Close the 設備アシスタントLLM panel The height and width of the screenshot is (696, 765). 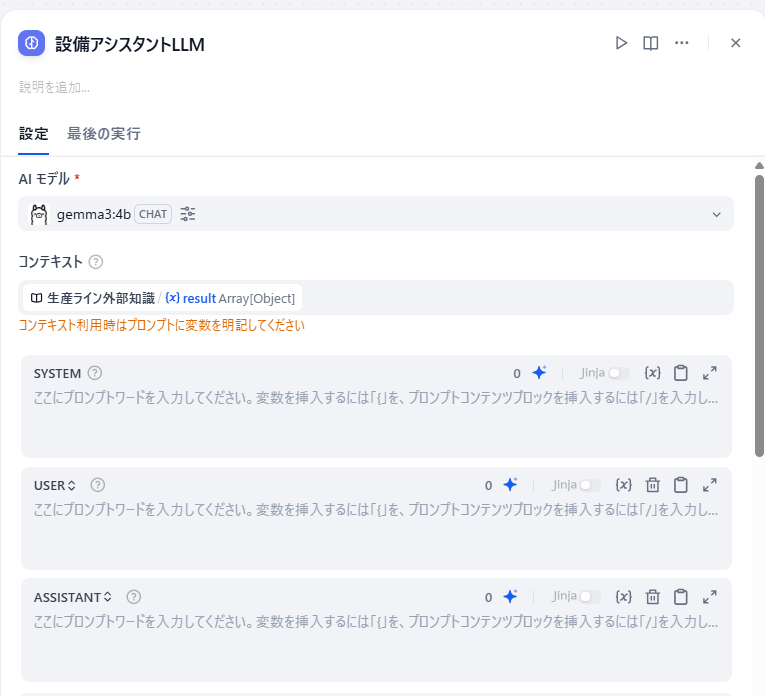point(736,43)
